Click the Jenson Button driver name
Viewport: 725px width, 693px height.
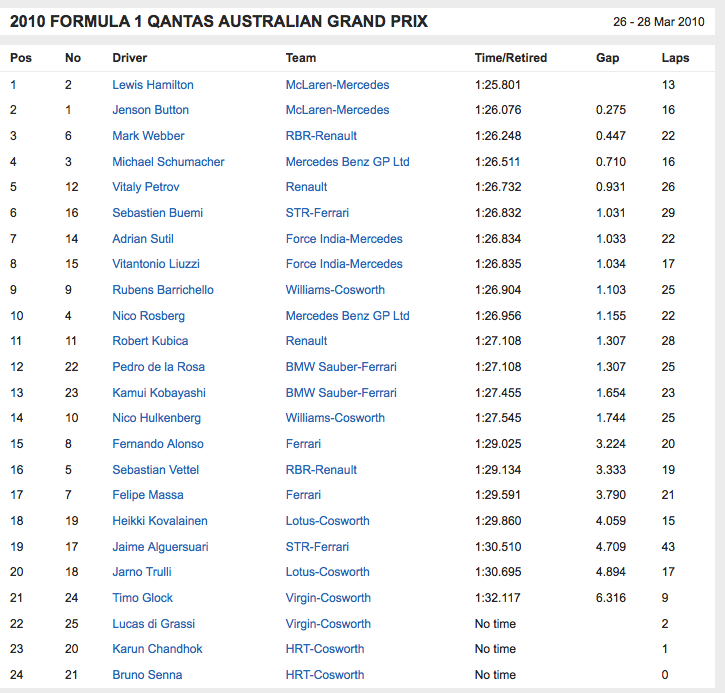(x=150, y=110)
